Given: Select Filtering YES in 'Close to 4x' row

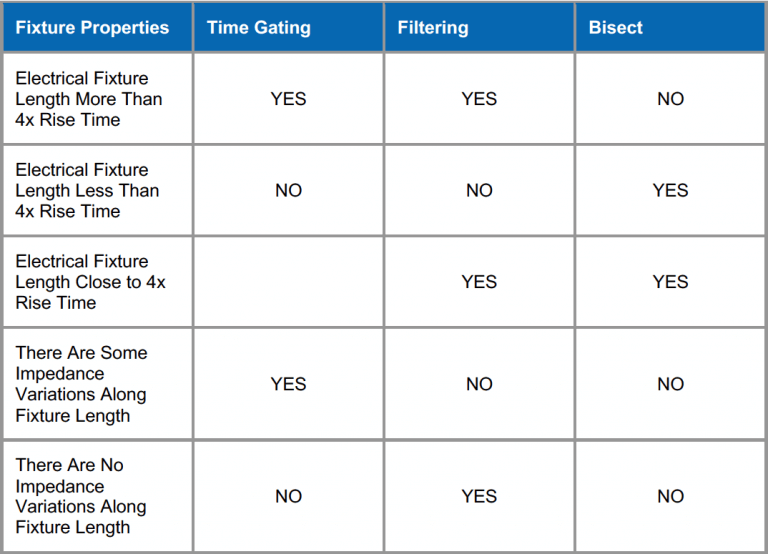Looking at the screenshot, I should coord(479,282).
